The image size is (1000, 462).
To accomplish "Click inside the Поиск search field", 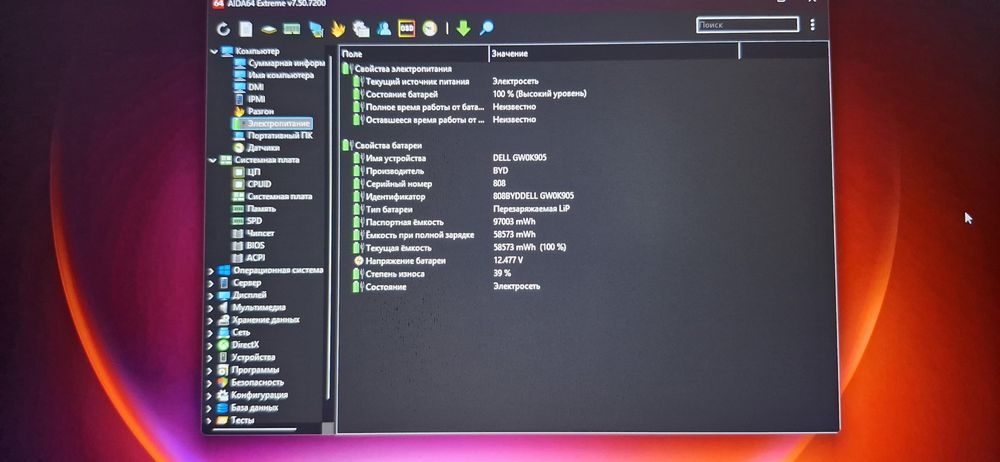I will coord(747,25).
